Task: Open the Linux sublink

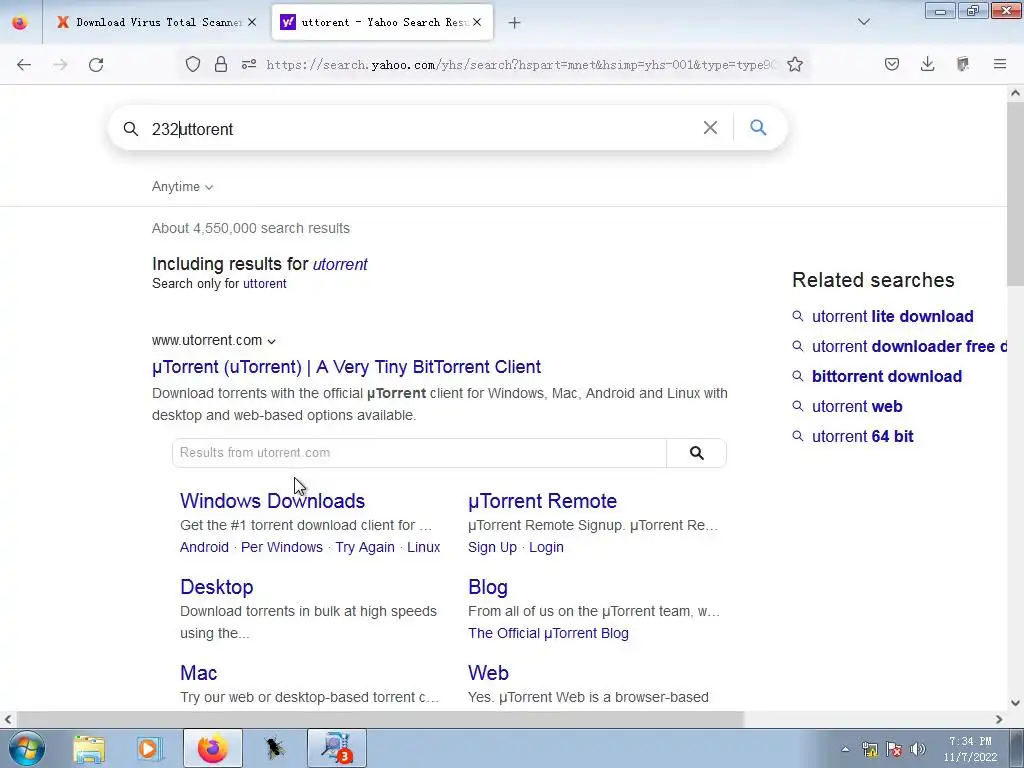Action: tap(423, 547)
